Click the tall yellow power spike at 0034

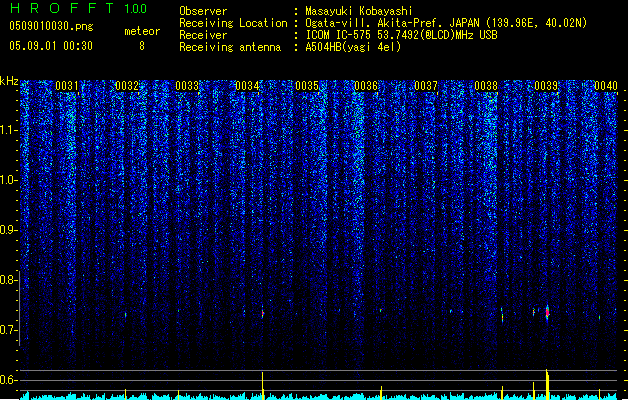[263, 385]
